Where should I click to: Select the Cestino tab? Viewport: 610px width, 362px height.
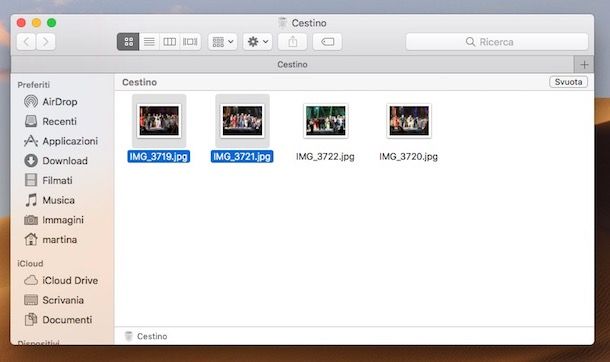292,64
